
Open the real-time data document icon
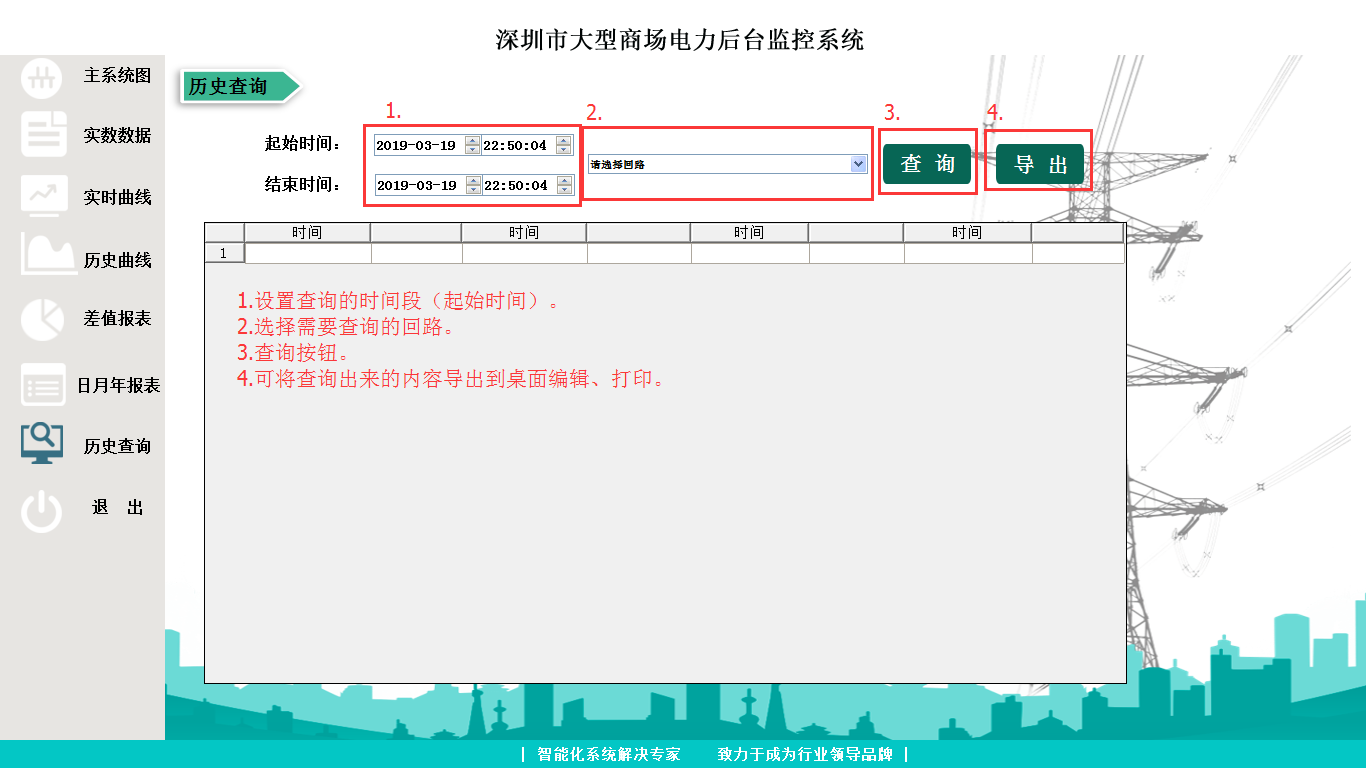coord(43,135)
